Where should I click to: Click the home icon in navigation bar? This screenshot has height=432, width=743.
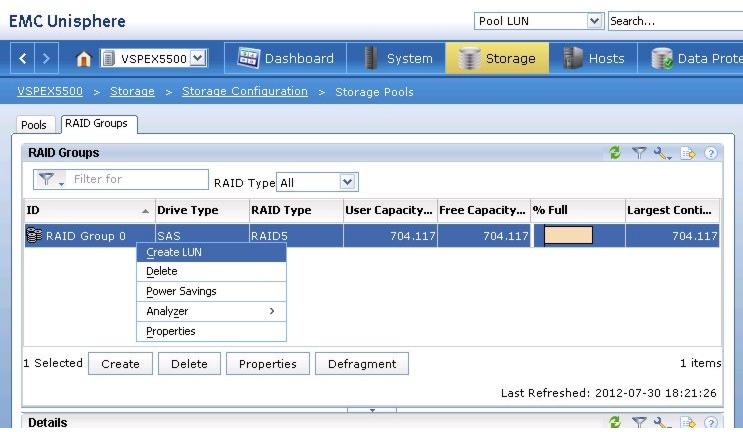point(83,59)
